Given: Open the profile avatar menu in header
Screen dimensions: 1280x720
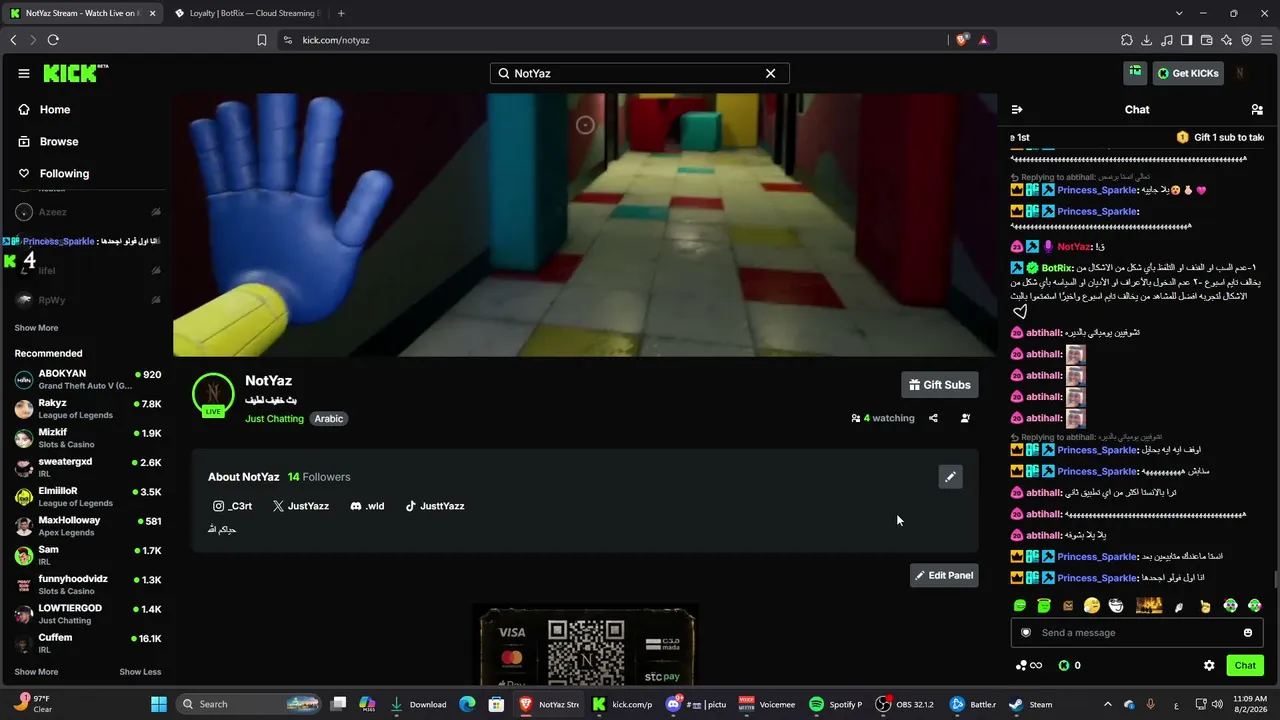Looking at the screenshot, I should (1240, 73).
